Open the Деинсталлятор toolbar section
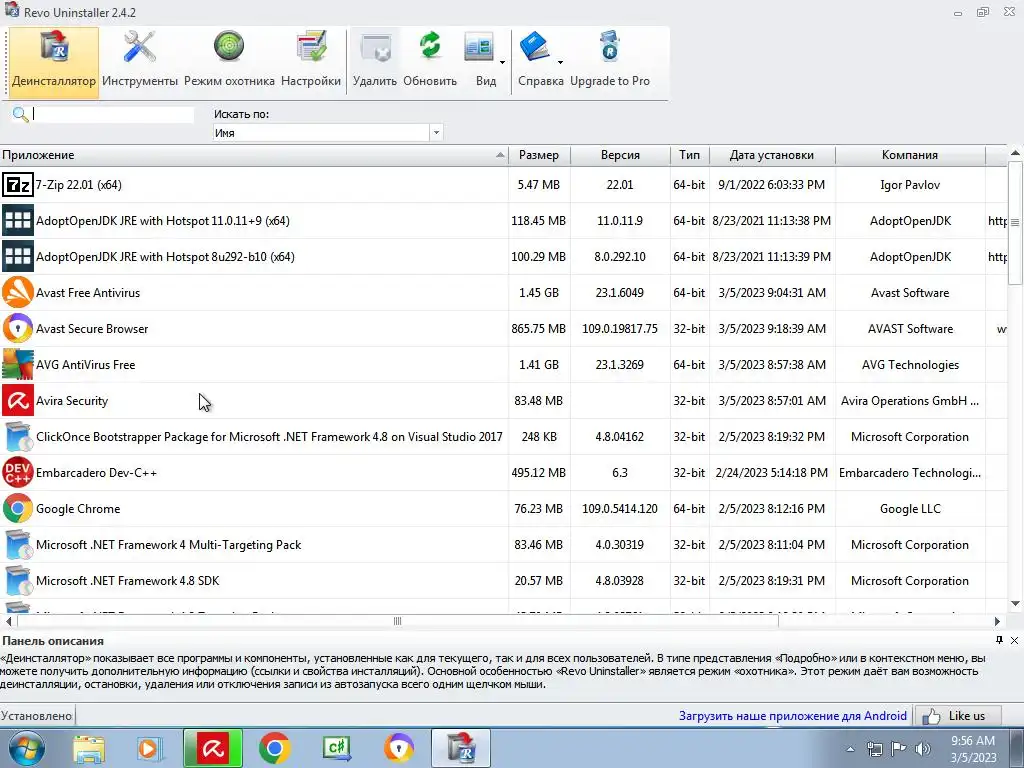Screen dimensions: 1024x768 tap(54, 63)
